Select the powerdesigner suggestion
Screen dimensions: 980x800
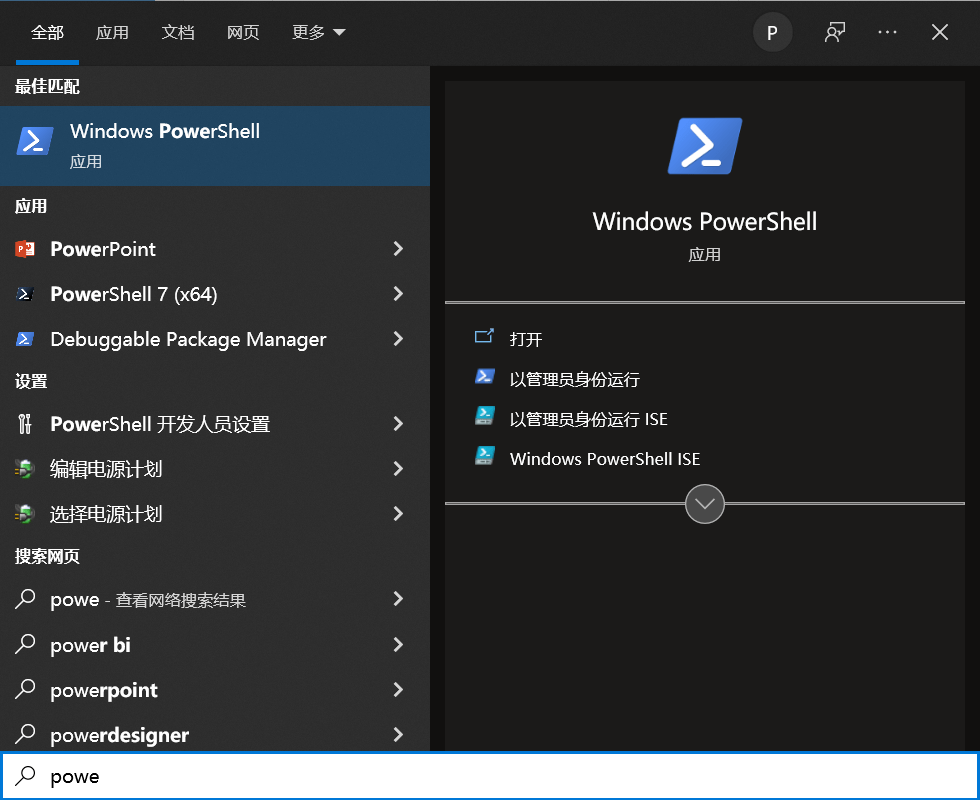click(x=119, y=736)
